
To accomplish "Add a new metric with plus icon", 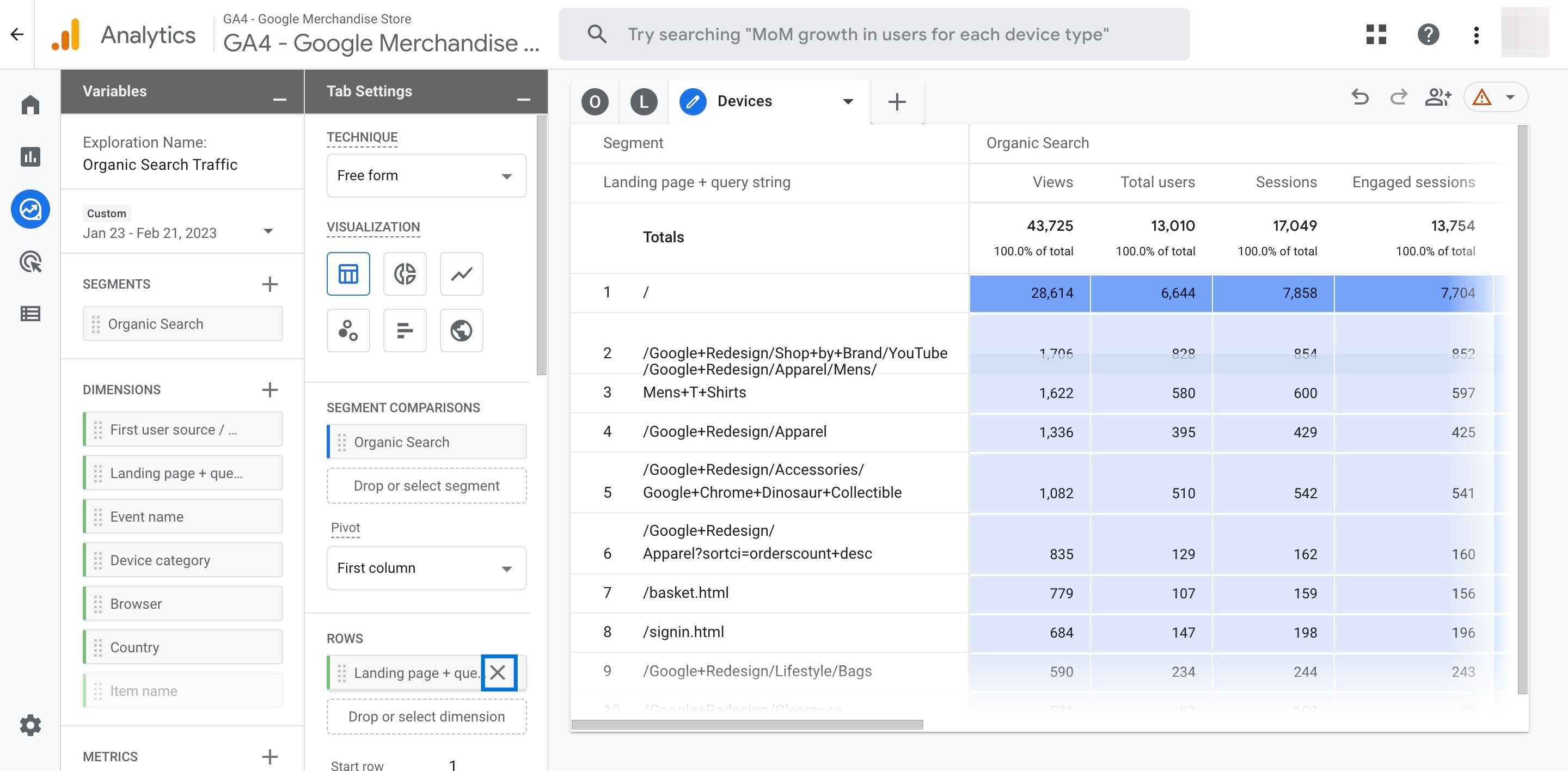I will point(269,756).
